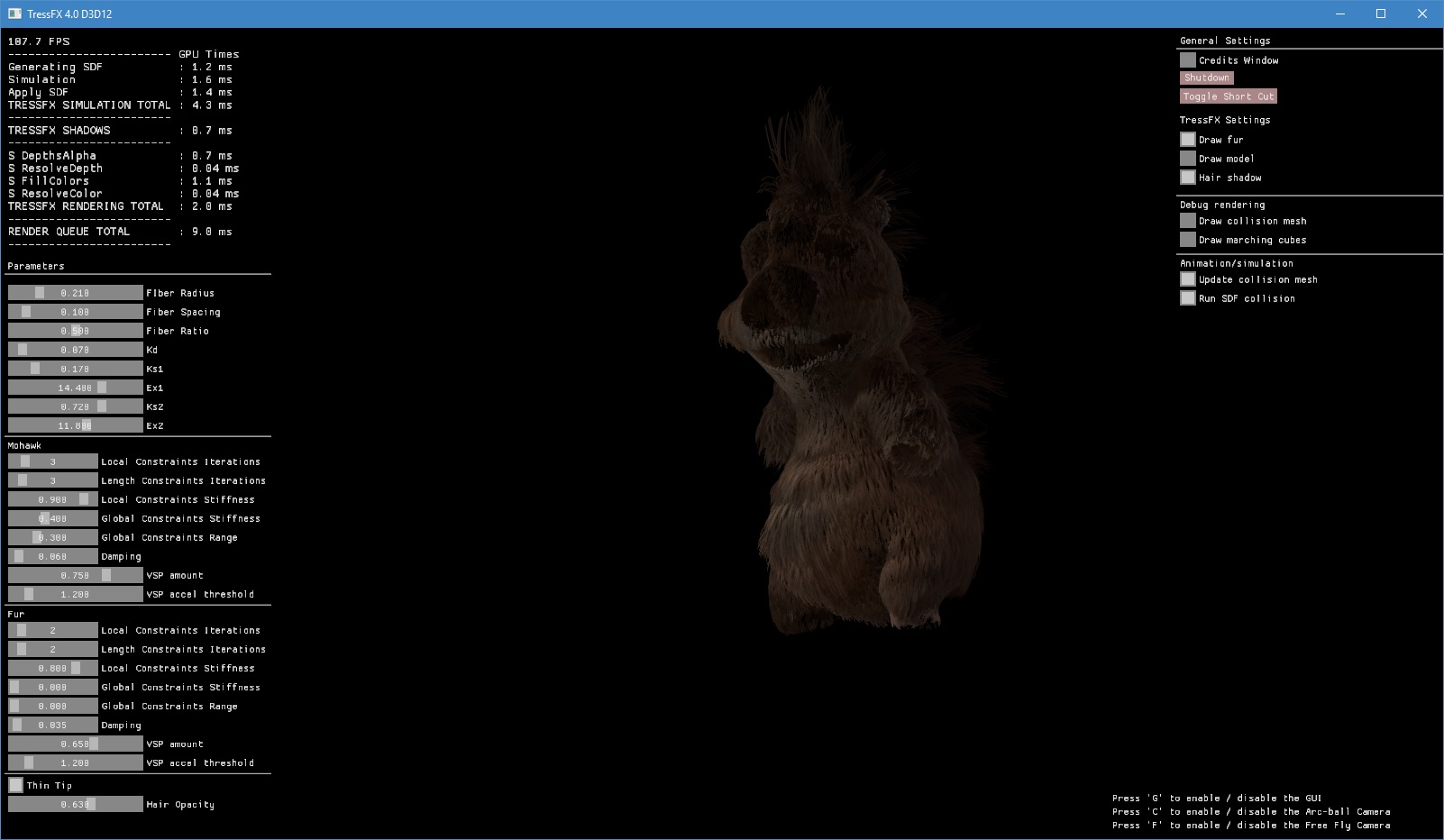Adjust Mohawk Damping slider
Image resolution: width=1444 pixels, height=840 pixels.
point(53,556)
